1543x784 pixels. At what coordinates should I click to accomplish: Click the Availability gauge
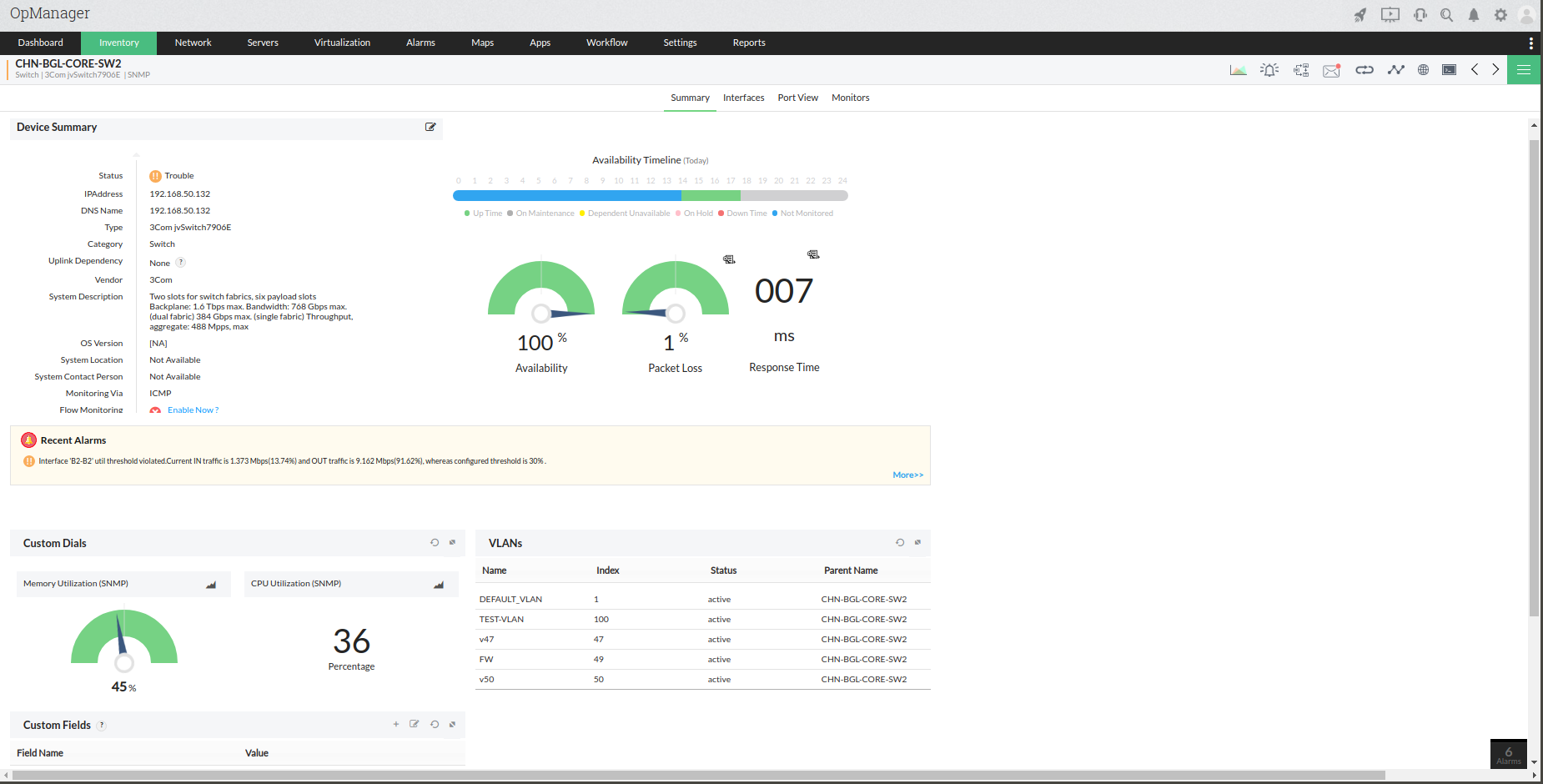pyautogui.click(x=541, y=290)
